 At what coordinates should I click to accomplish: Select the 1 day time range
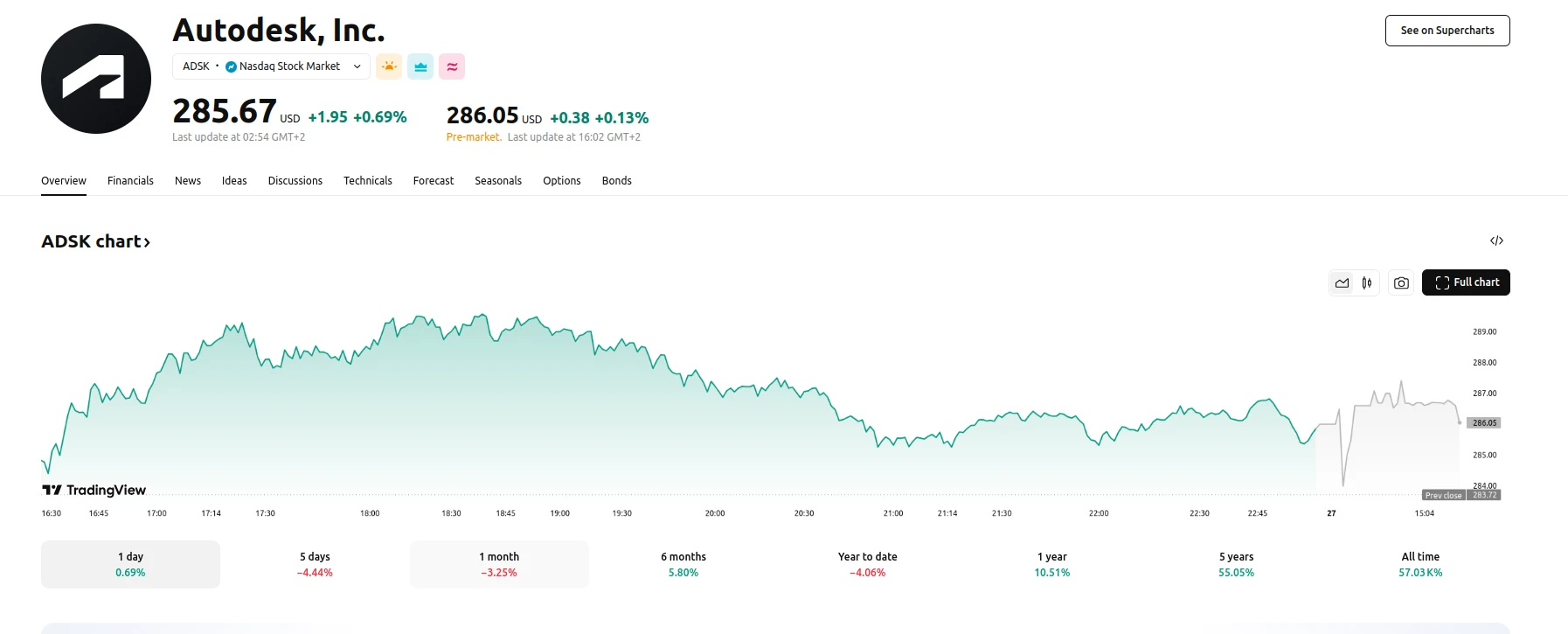pos(130,564)
